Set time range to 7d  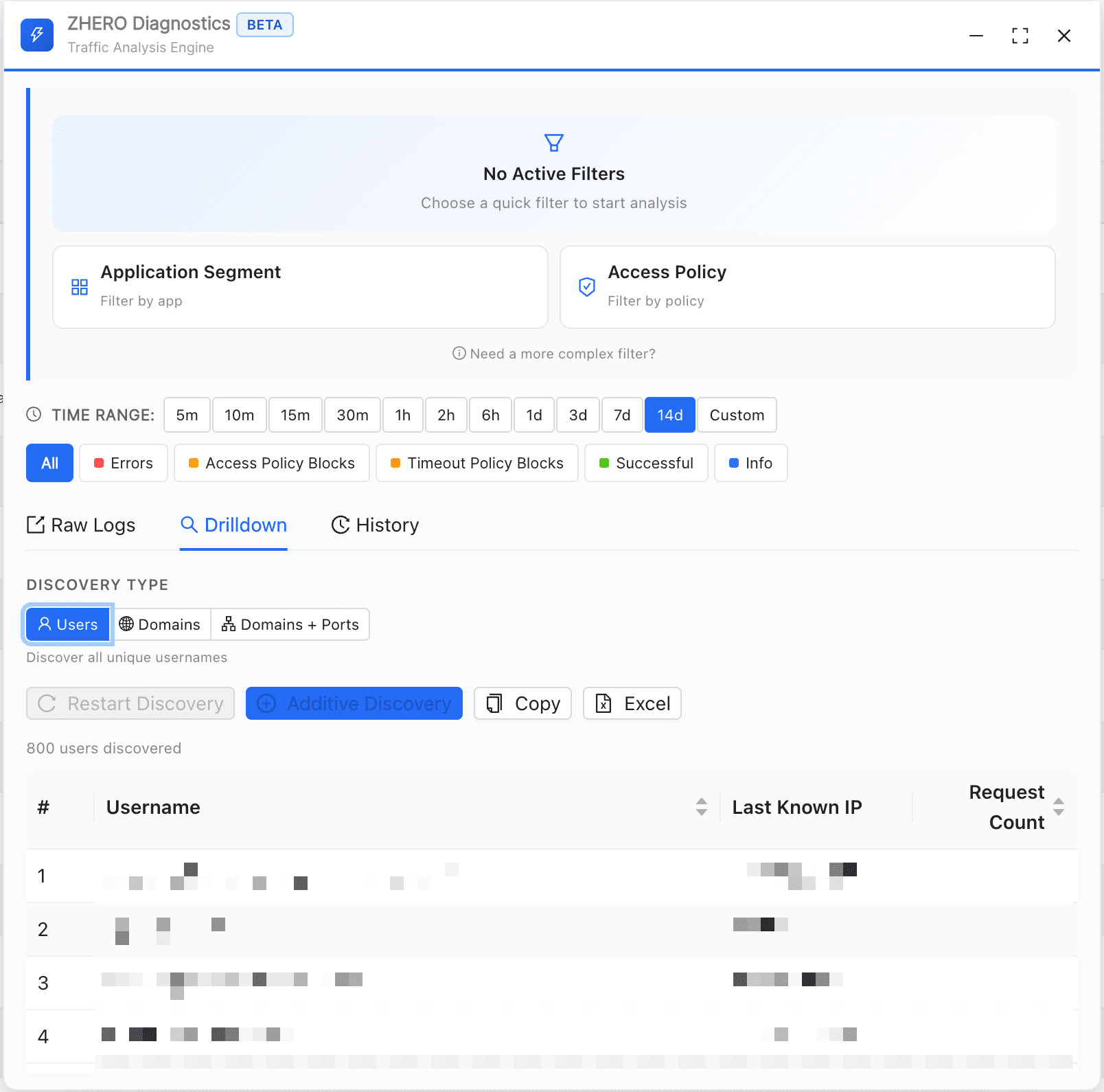click(621, 415)
